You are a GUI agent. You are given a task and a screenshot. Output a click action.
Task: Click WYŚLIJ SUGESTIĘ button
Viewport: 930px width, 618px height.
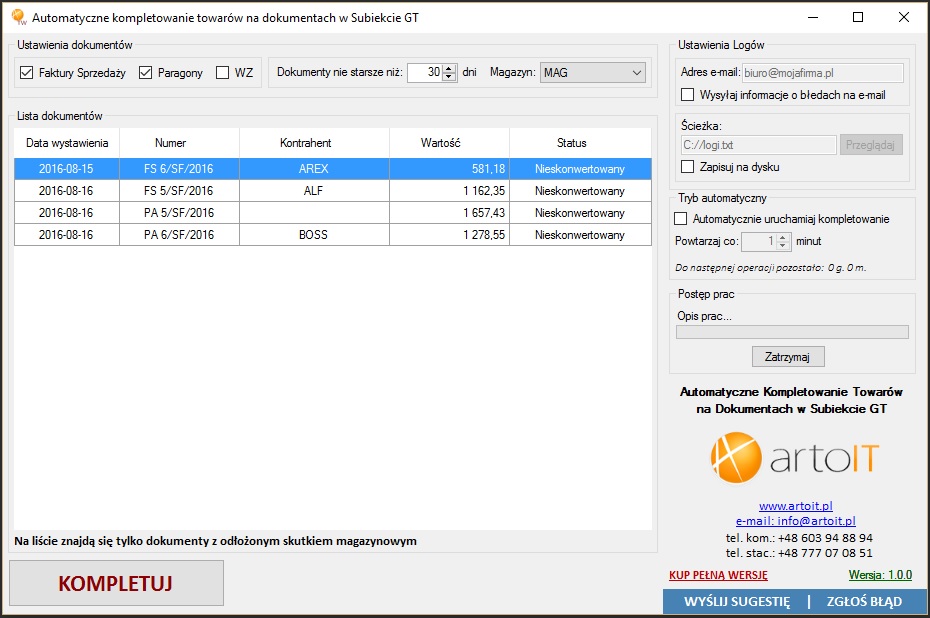(x=736, y=602)
